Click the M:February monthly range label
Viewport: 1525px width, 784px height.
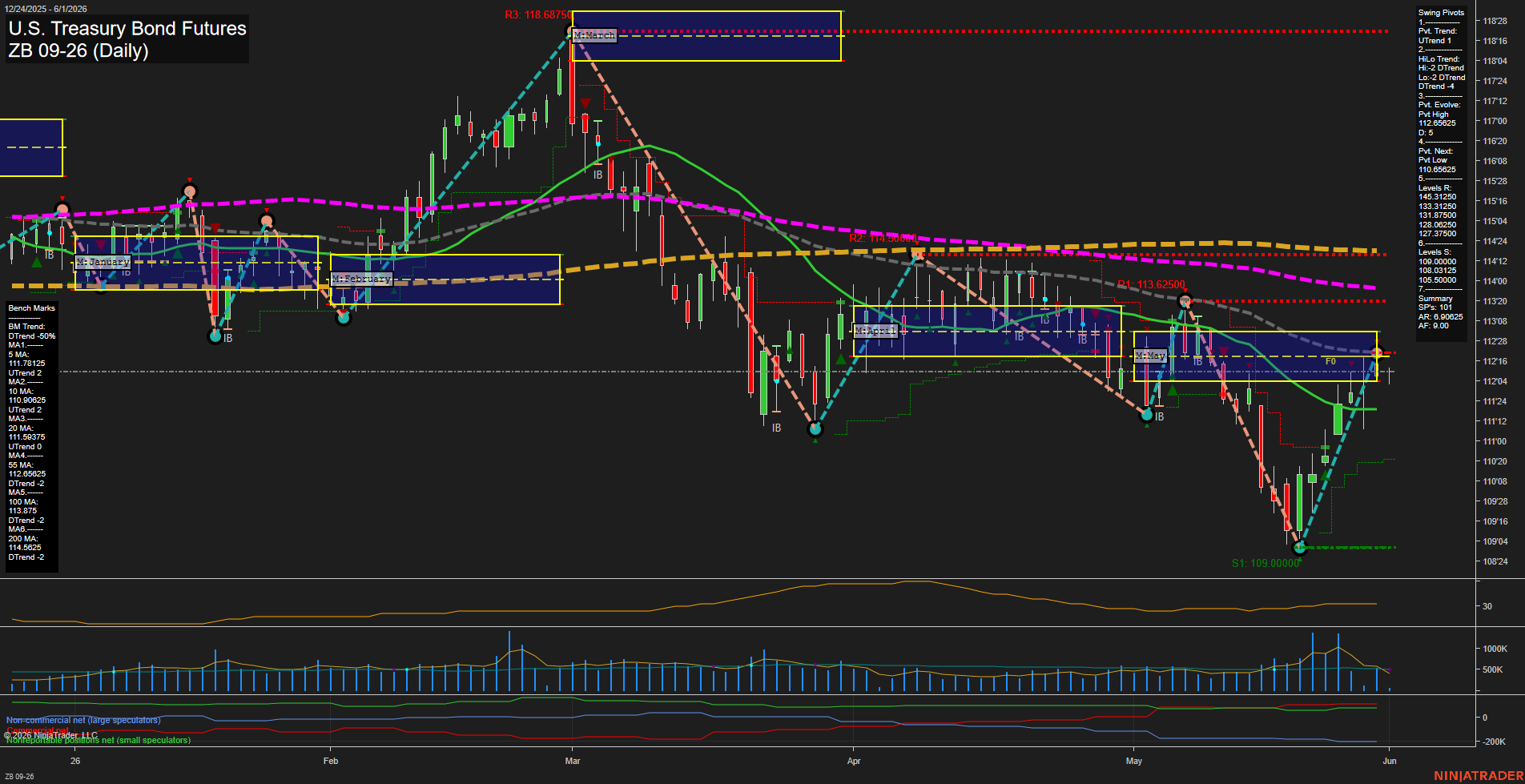(361, 279)
